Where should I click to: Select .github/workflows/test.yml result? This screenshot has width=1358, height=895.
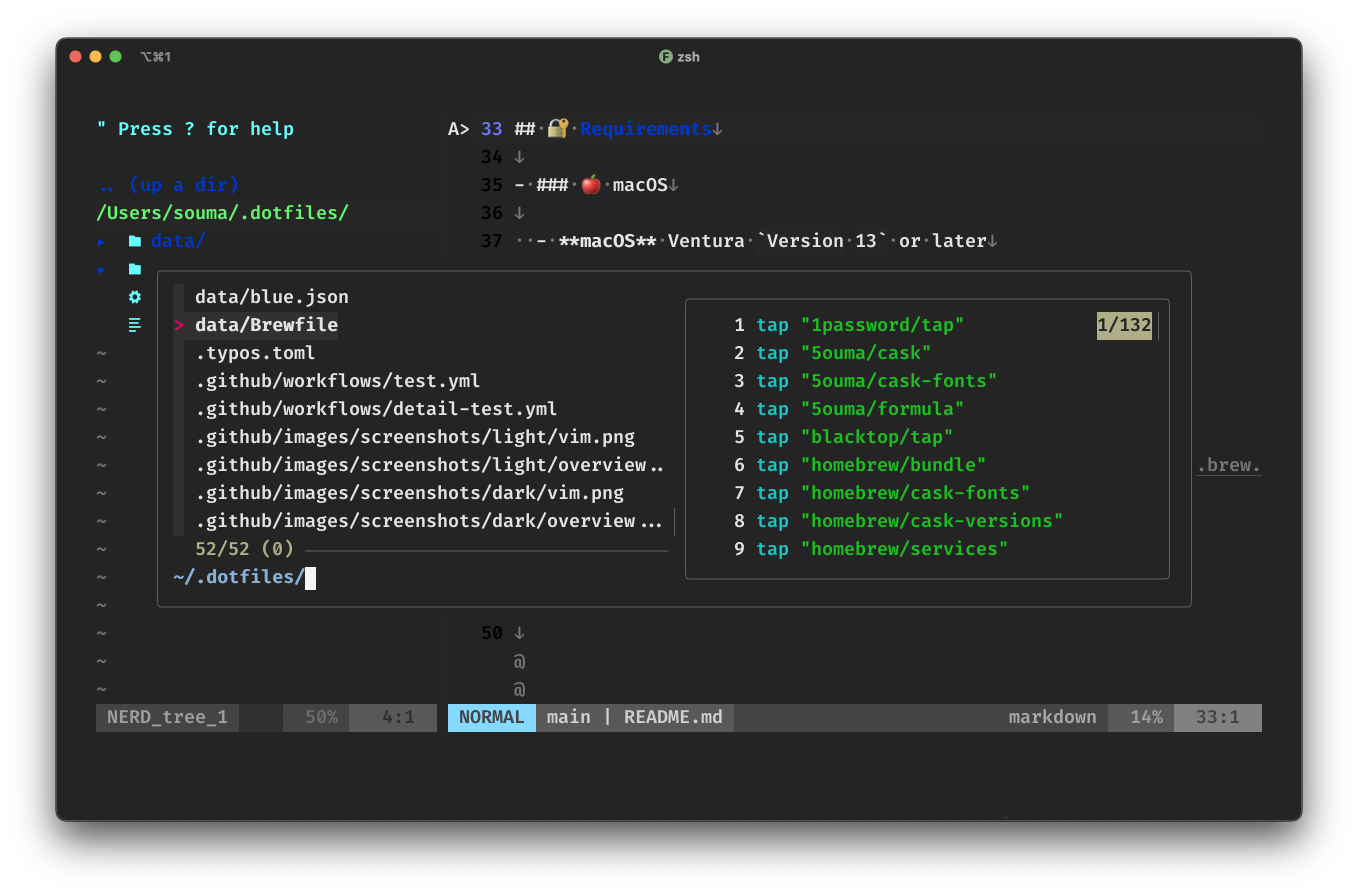(x=338, y=381)
